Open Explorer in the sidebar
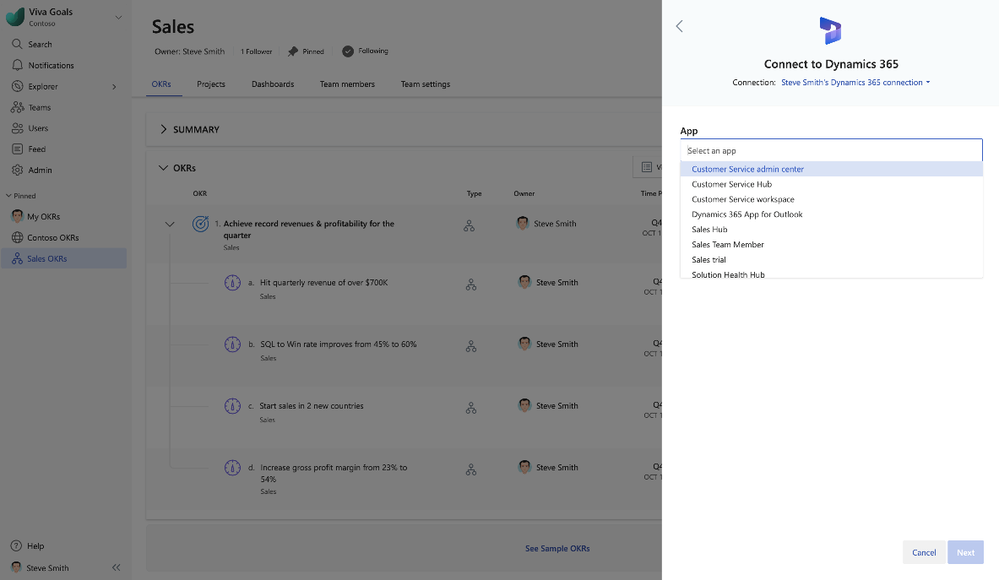Viewport: 999px width, 580px height. [43, 86]
